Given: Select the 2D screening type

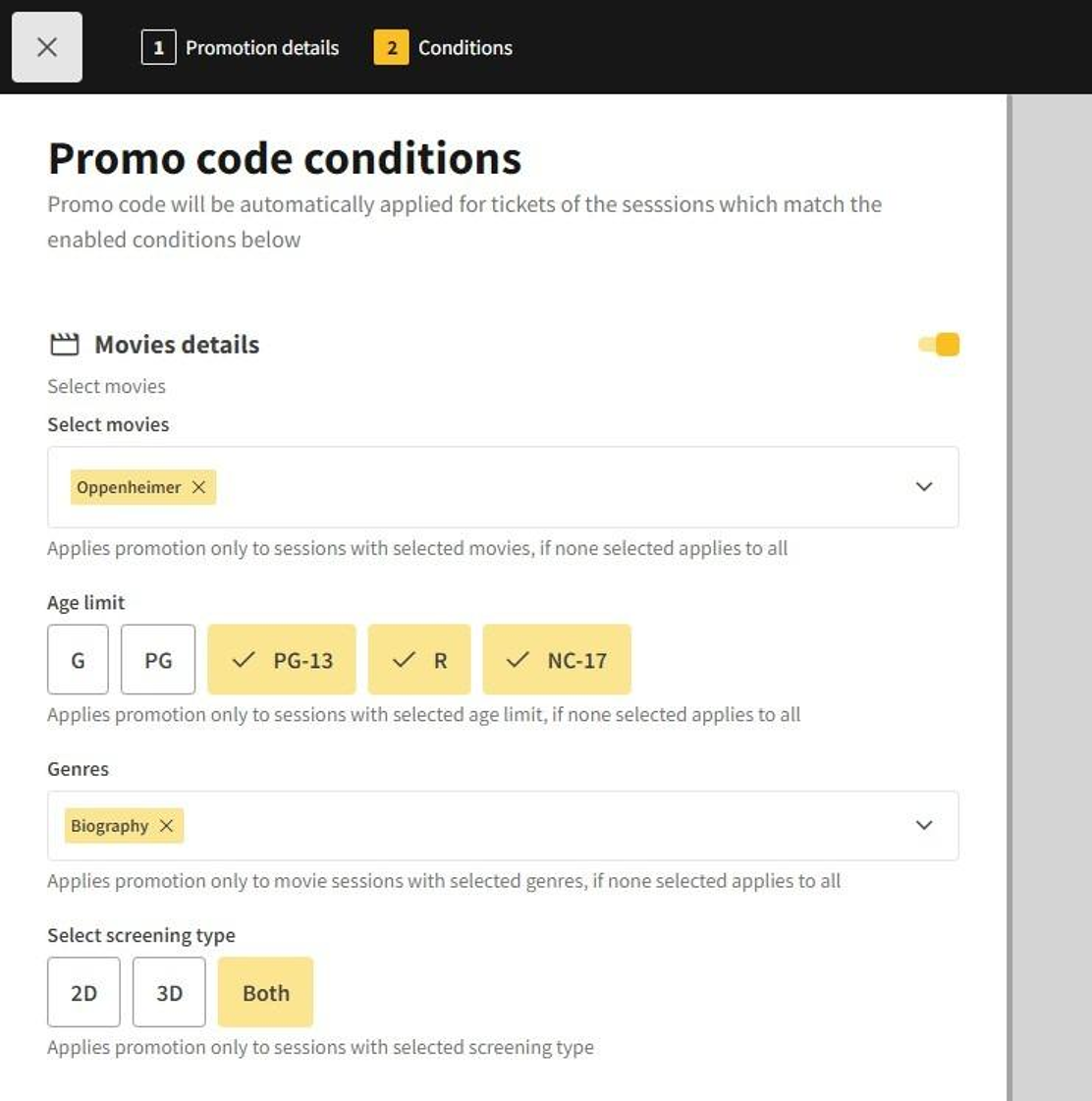Looking at the screenshot, I should [x=83, y=993].
